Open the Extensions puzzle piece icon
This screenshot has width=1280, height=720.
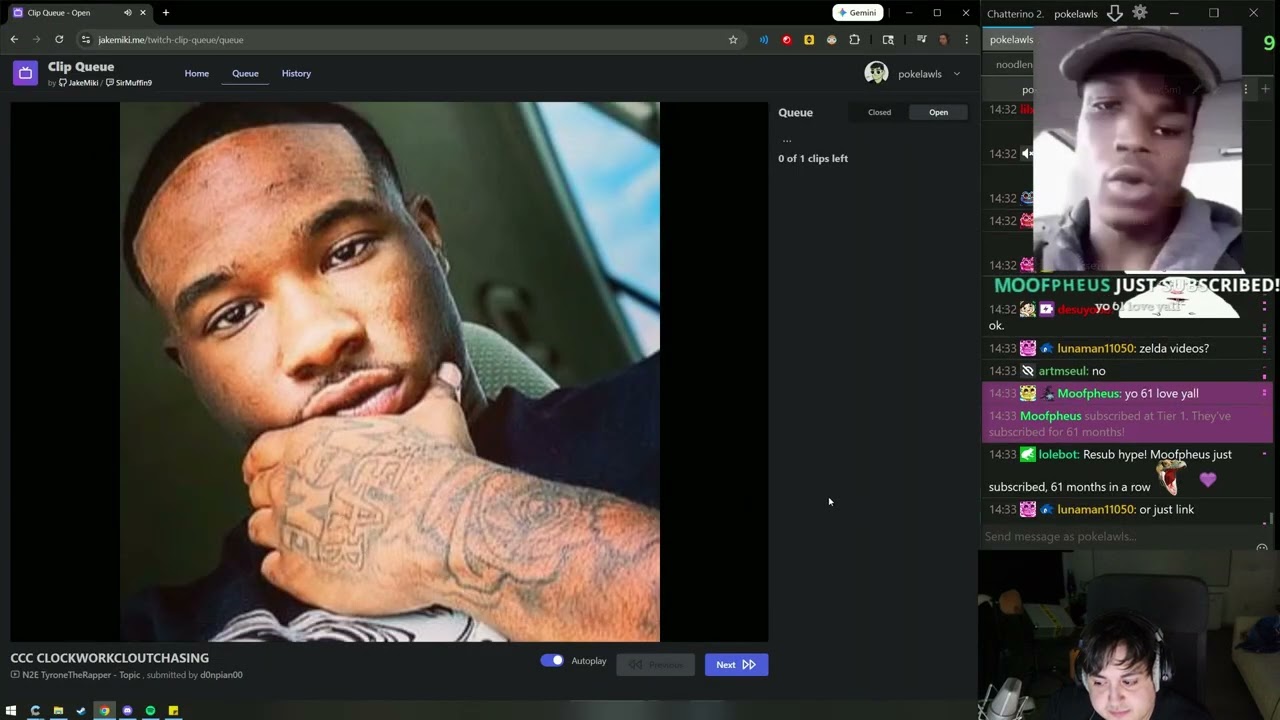854,40
